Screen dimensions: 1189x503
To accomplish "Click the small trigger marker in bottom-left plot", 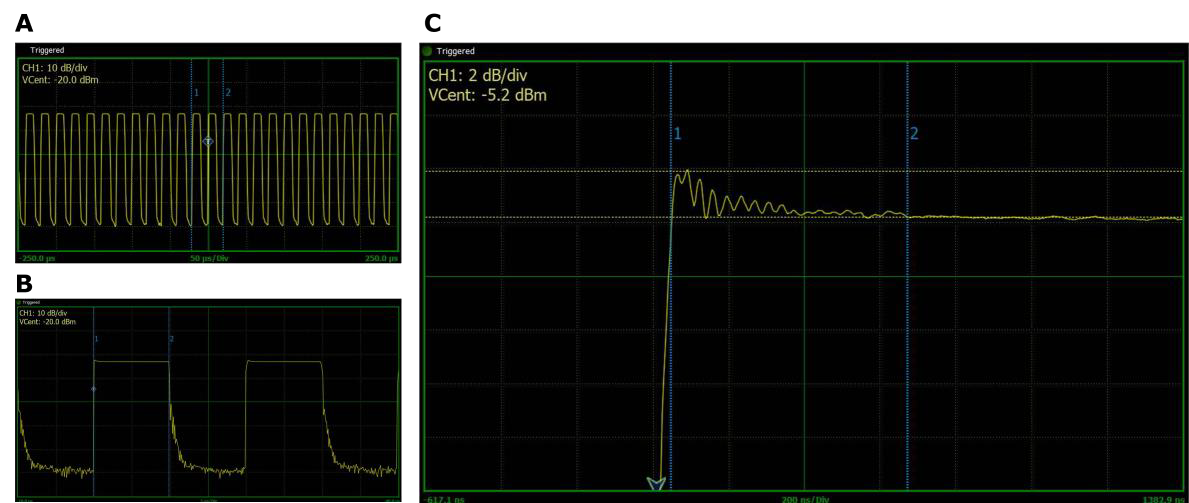I will 93,388.
